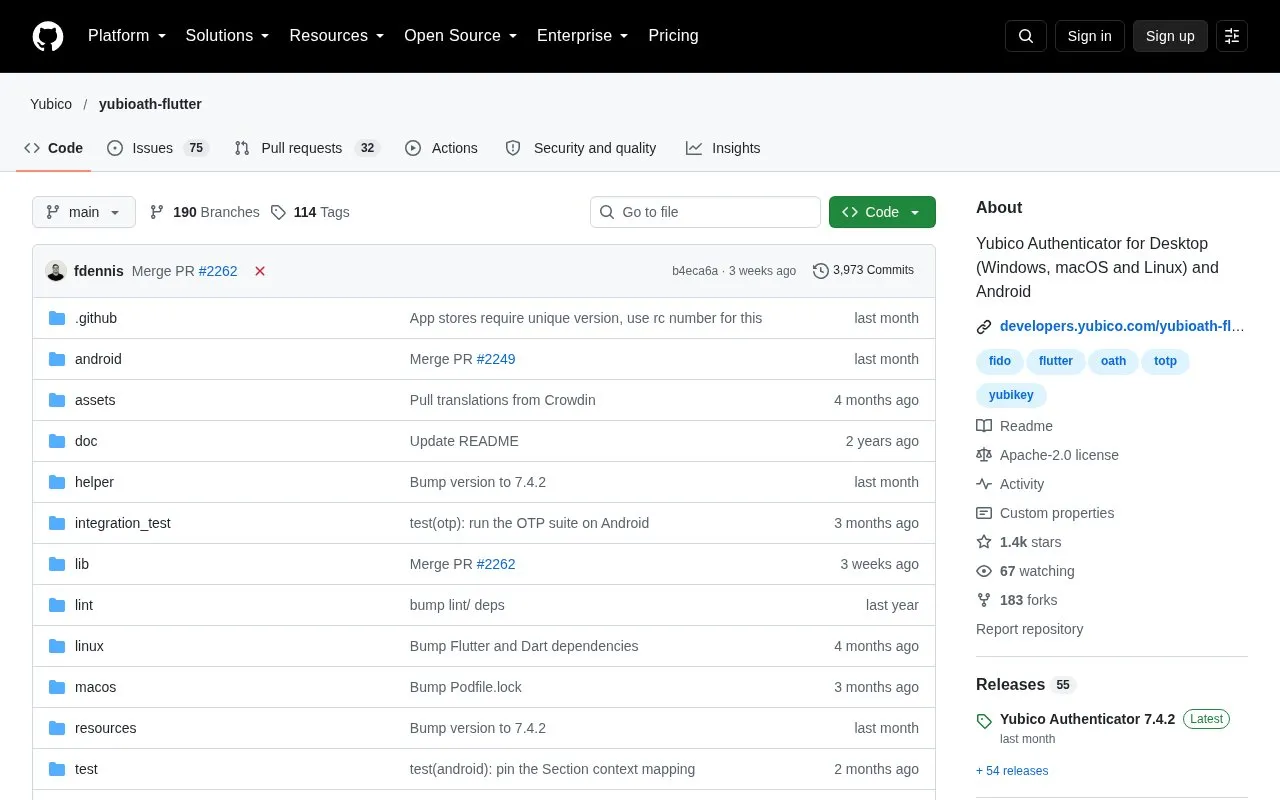Open the appearance settings icon button
This screenshot has height=800, width=1280.
pos(1232,36)
